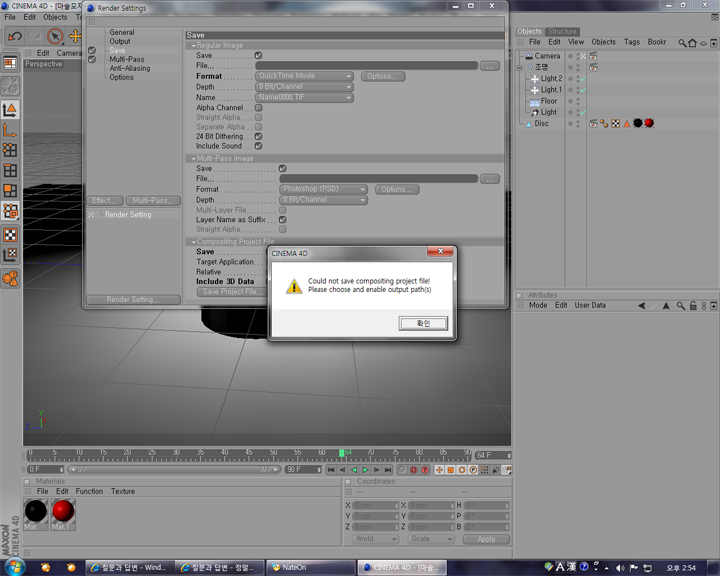Click the Disc object icon in the Objects list
This screenshot has width=720, height=576.
point(529,124)
